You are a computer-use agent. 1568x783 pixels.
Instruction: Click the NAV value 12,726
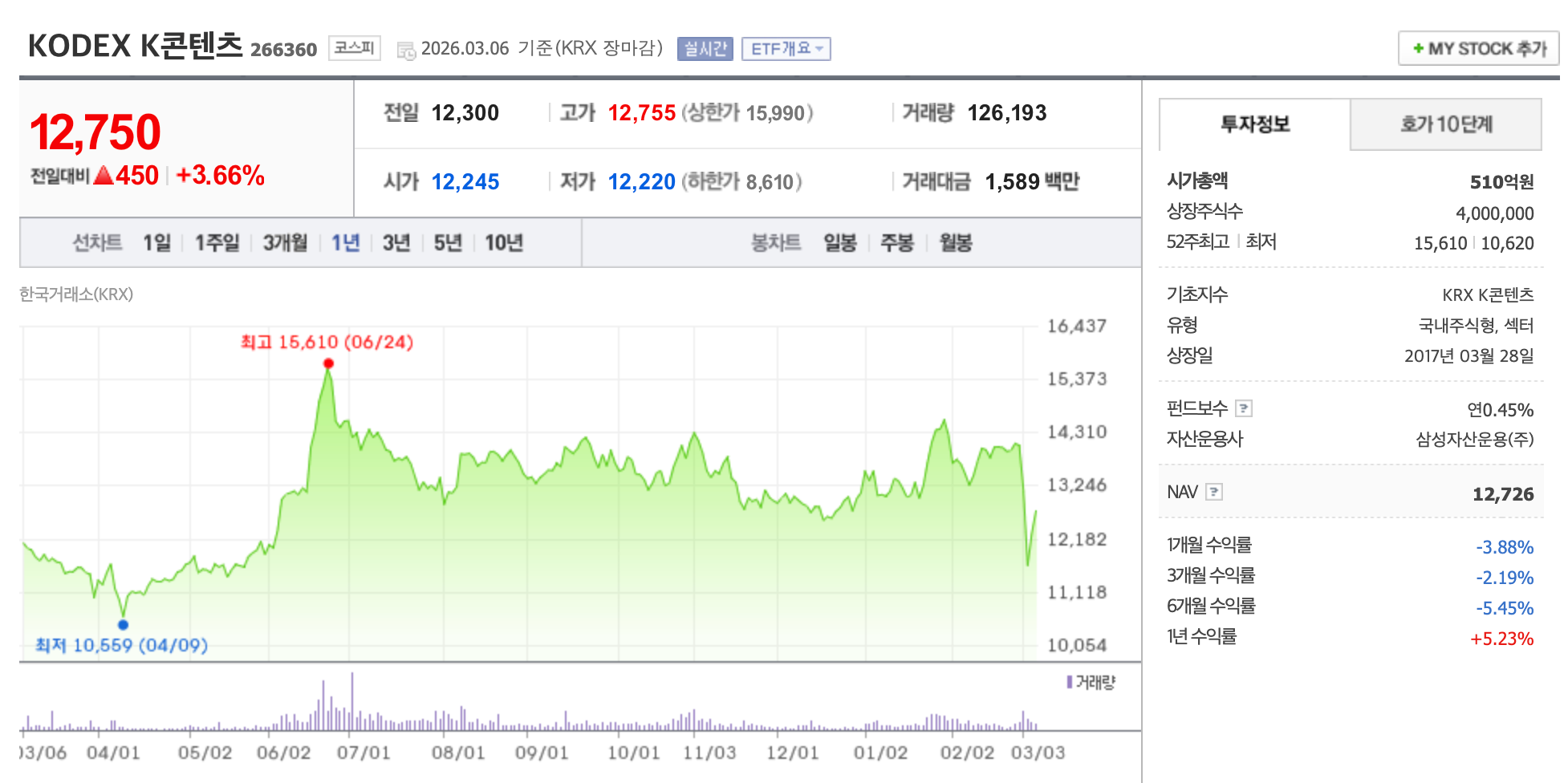(x=1503, y=494)
